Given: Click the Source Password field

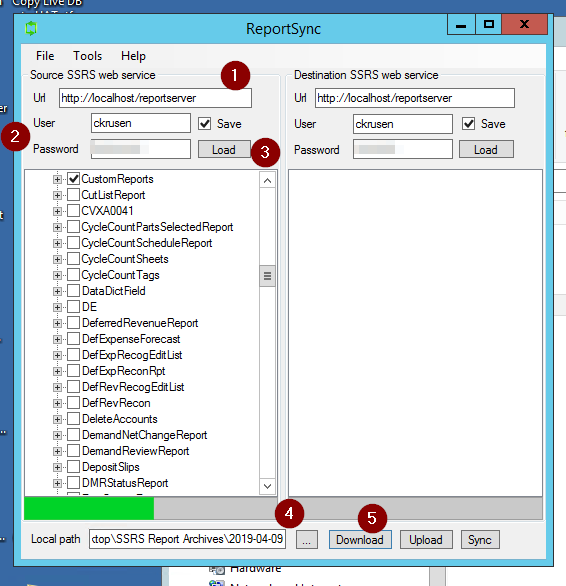Looking at the screenshot, I should (141, 149).
